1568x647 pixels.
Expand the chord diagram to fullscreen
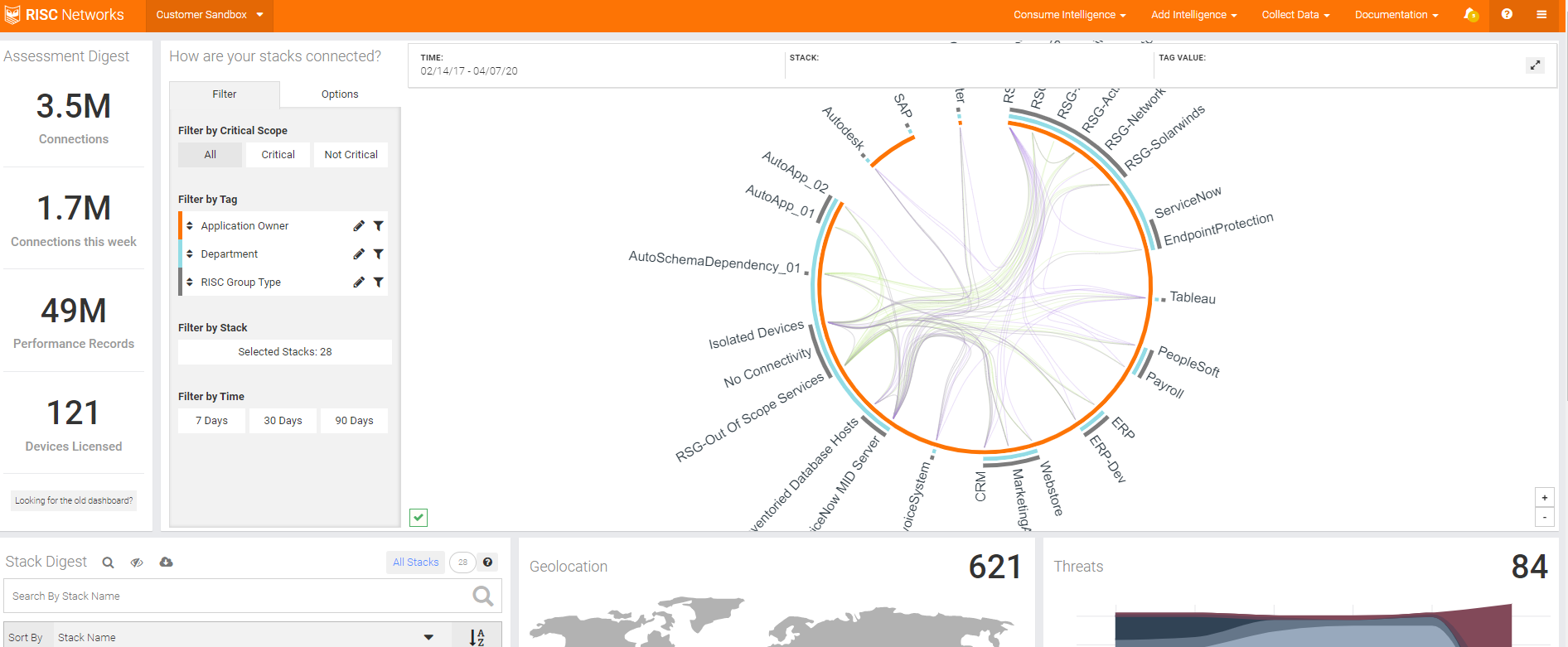click(x=1536, y=65)
